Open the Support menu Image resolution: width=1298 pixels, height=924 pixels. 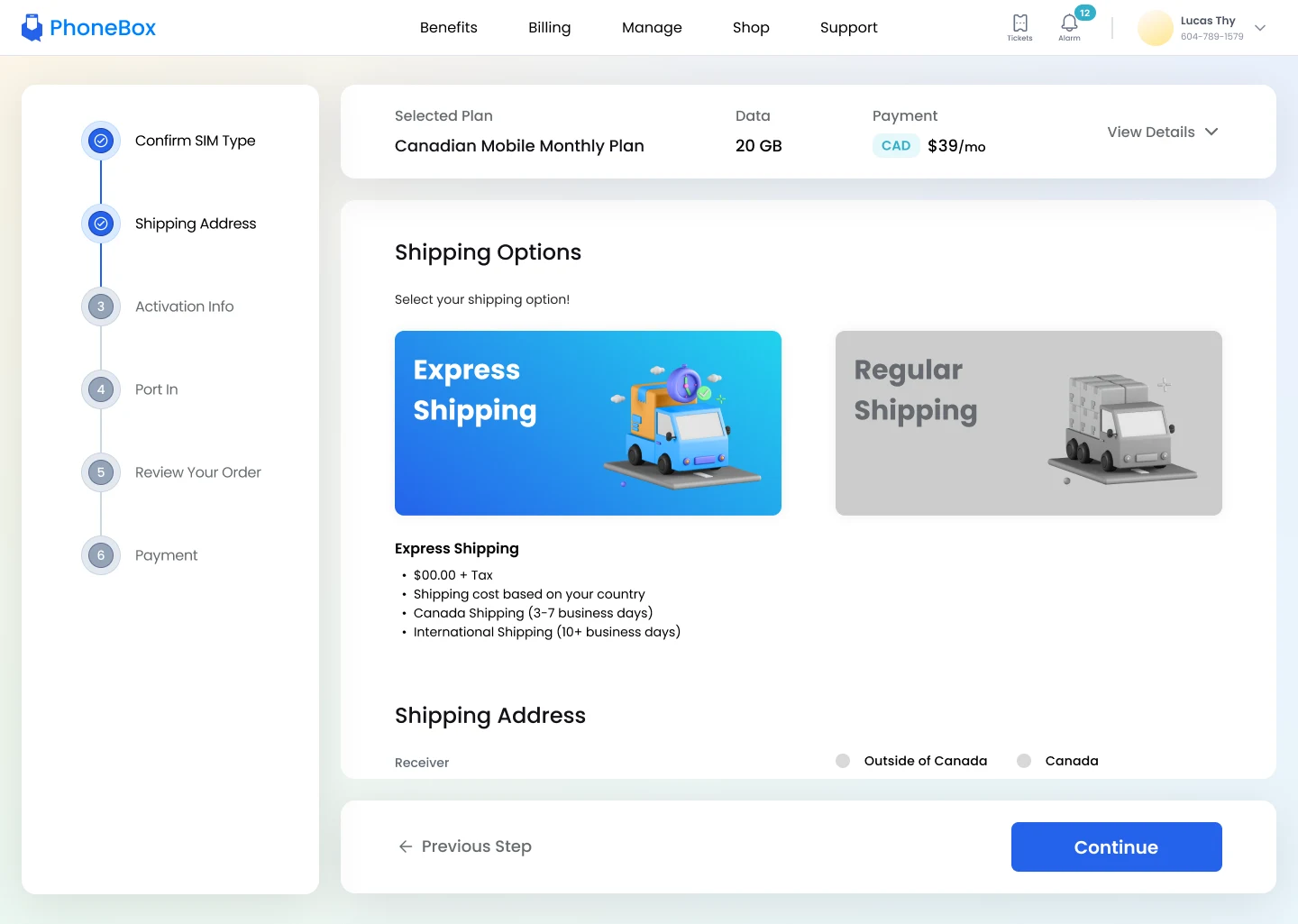[848, 28]
